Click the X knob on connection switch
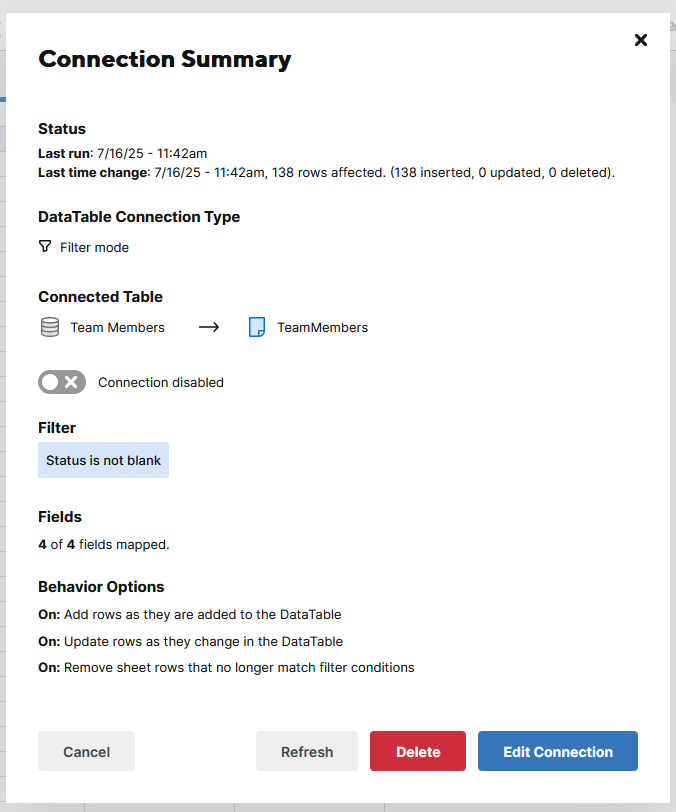The width and height of the screenshot is (676, 812). coord(71,382)
